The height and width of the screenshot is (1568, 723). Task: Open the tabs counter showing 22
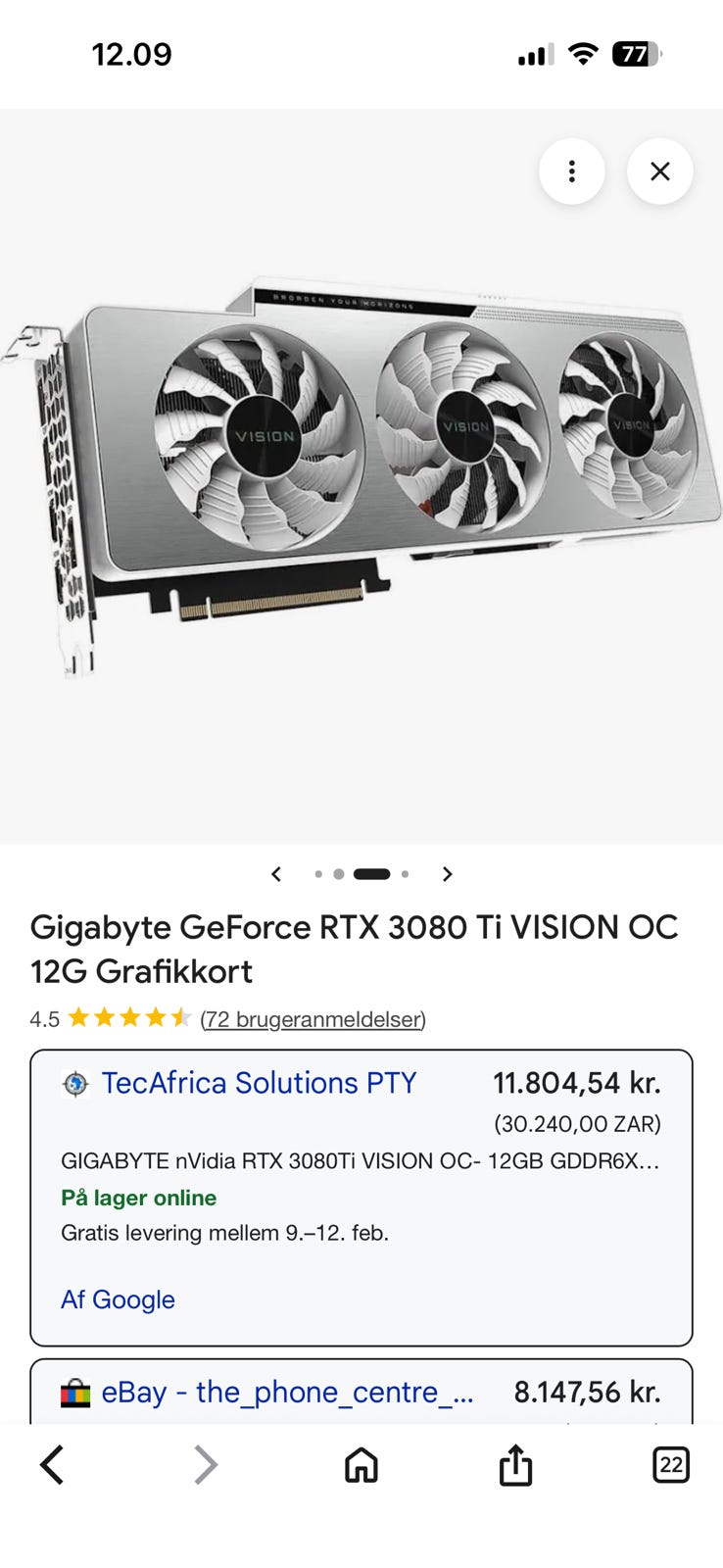[671, 1465]
